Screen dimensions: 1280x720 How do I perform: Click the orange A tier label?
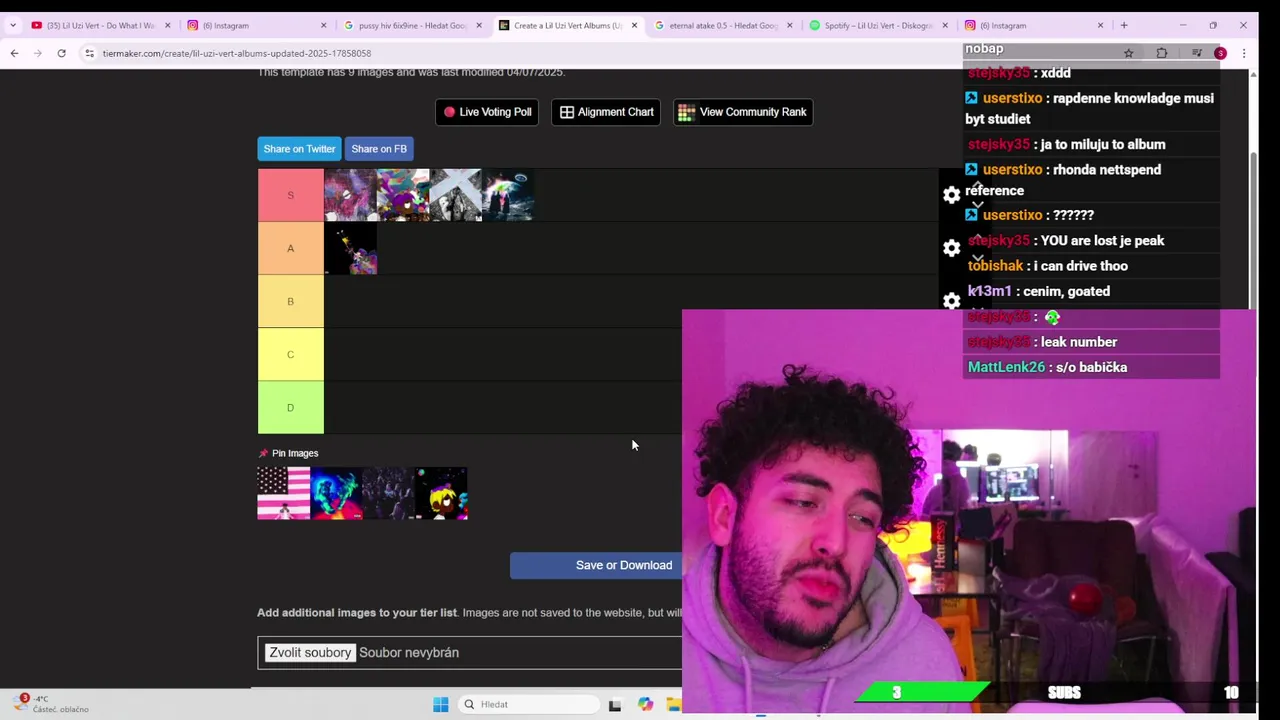point(291,248)
